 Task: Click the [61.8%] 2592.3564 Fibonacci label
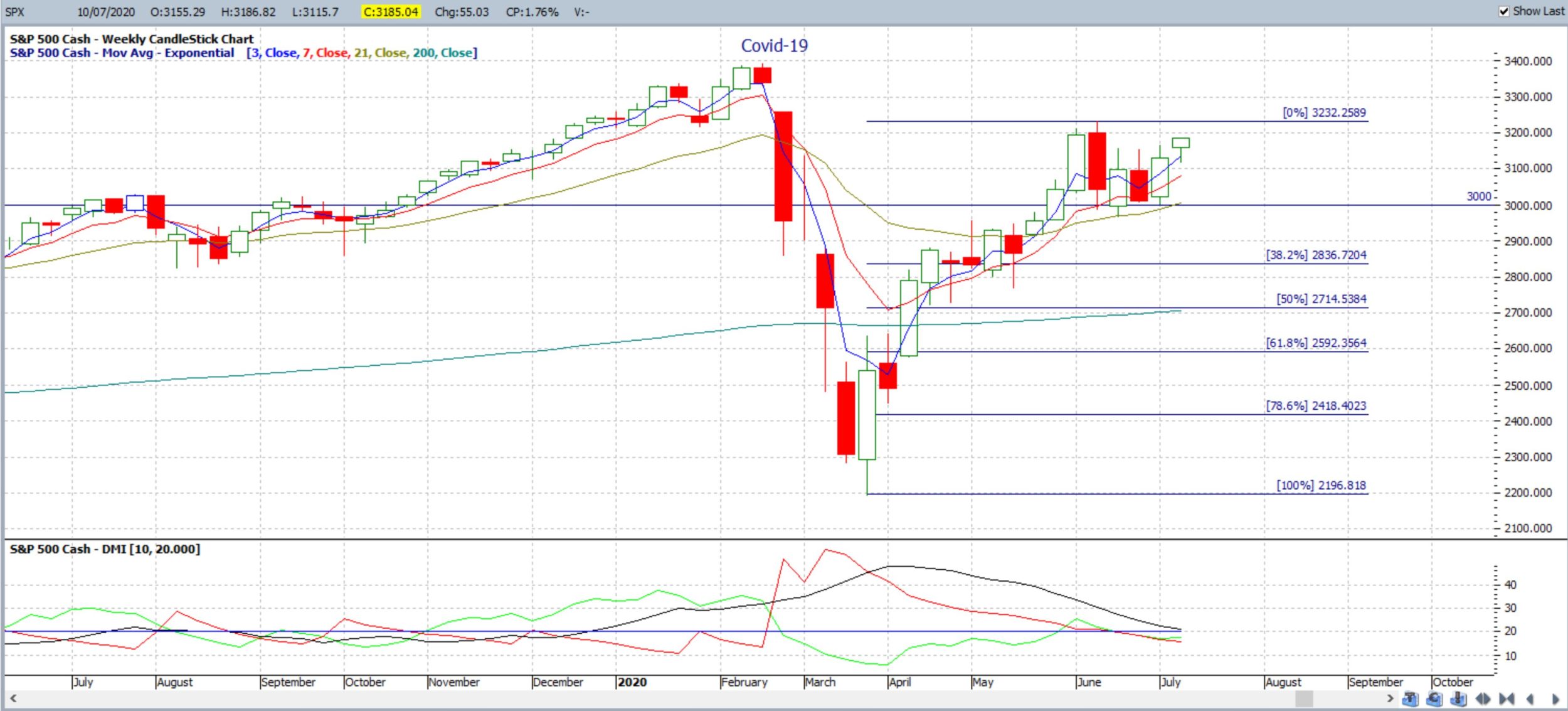pos(1316,343)
